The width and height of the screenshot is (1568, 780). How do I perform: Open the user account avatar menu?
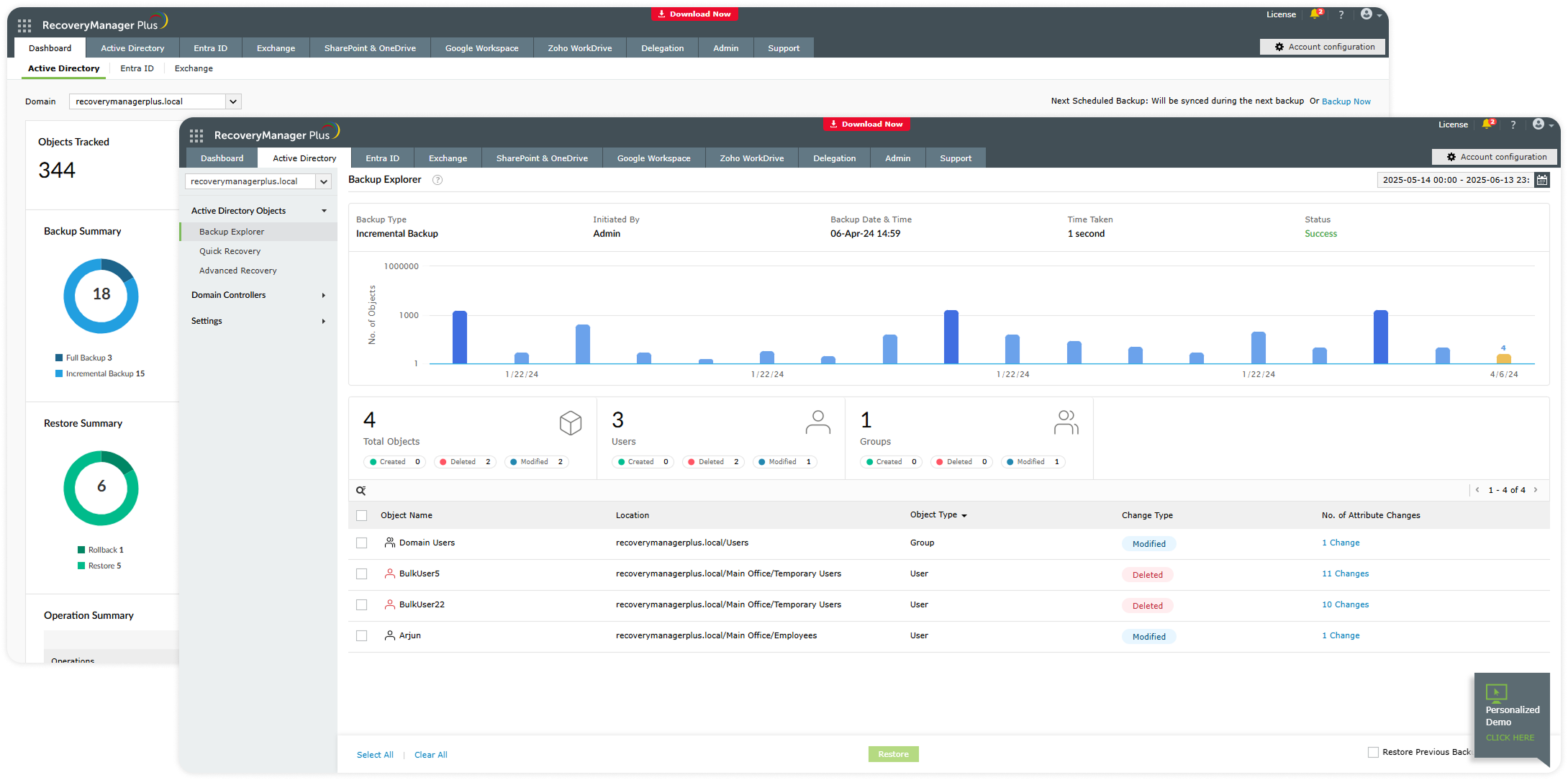point(1538,124)
